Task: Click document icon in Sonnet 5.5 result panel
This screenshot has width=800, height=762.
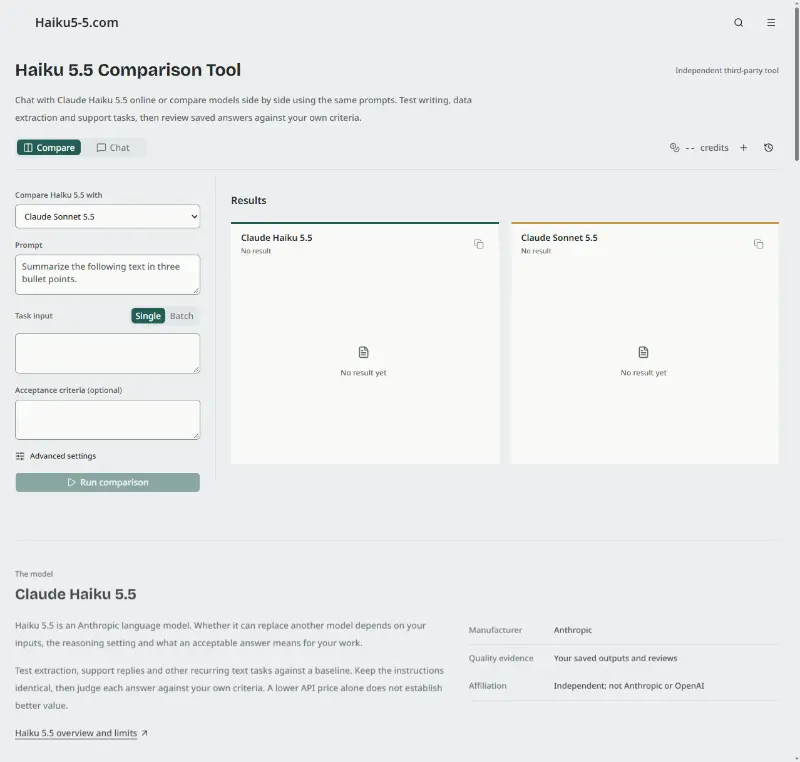Action: pos(643,352)
